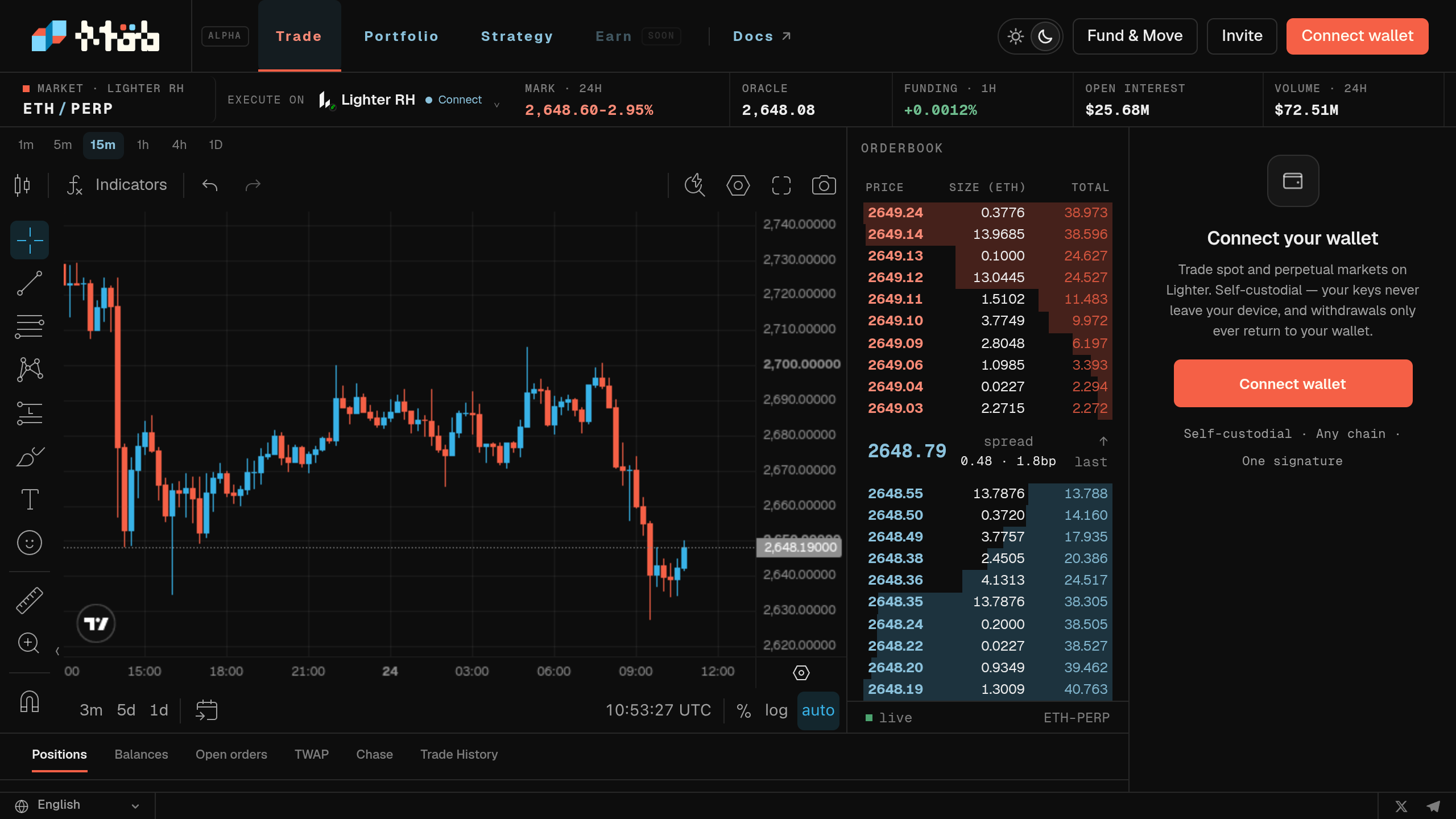Select the trend line drawing tool
1456x819 pixels.
point(30,283)
